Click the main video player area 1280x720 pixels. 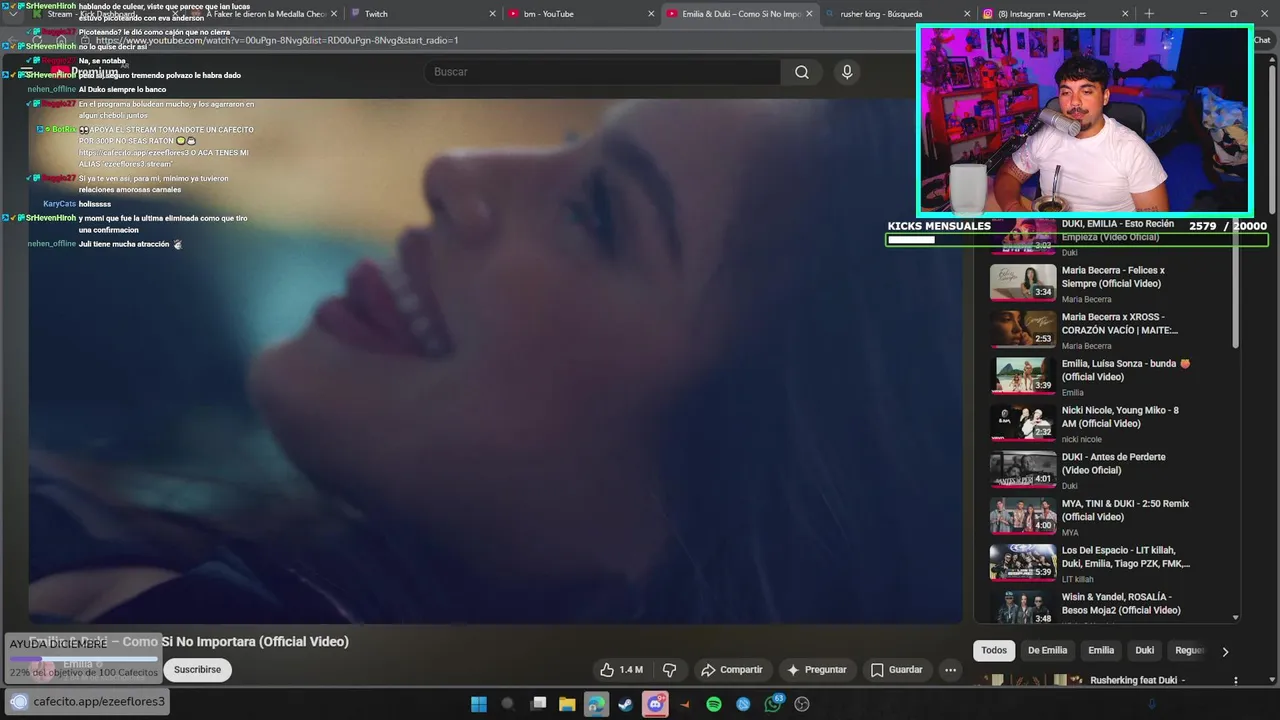[x=495, y=360]
